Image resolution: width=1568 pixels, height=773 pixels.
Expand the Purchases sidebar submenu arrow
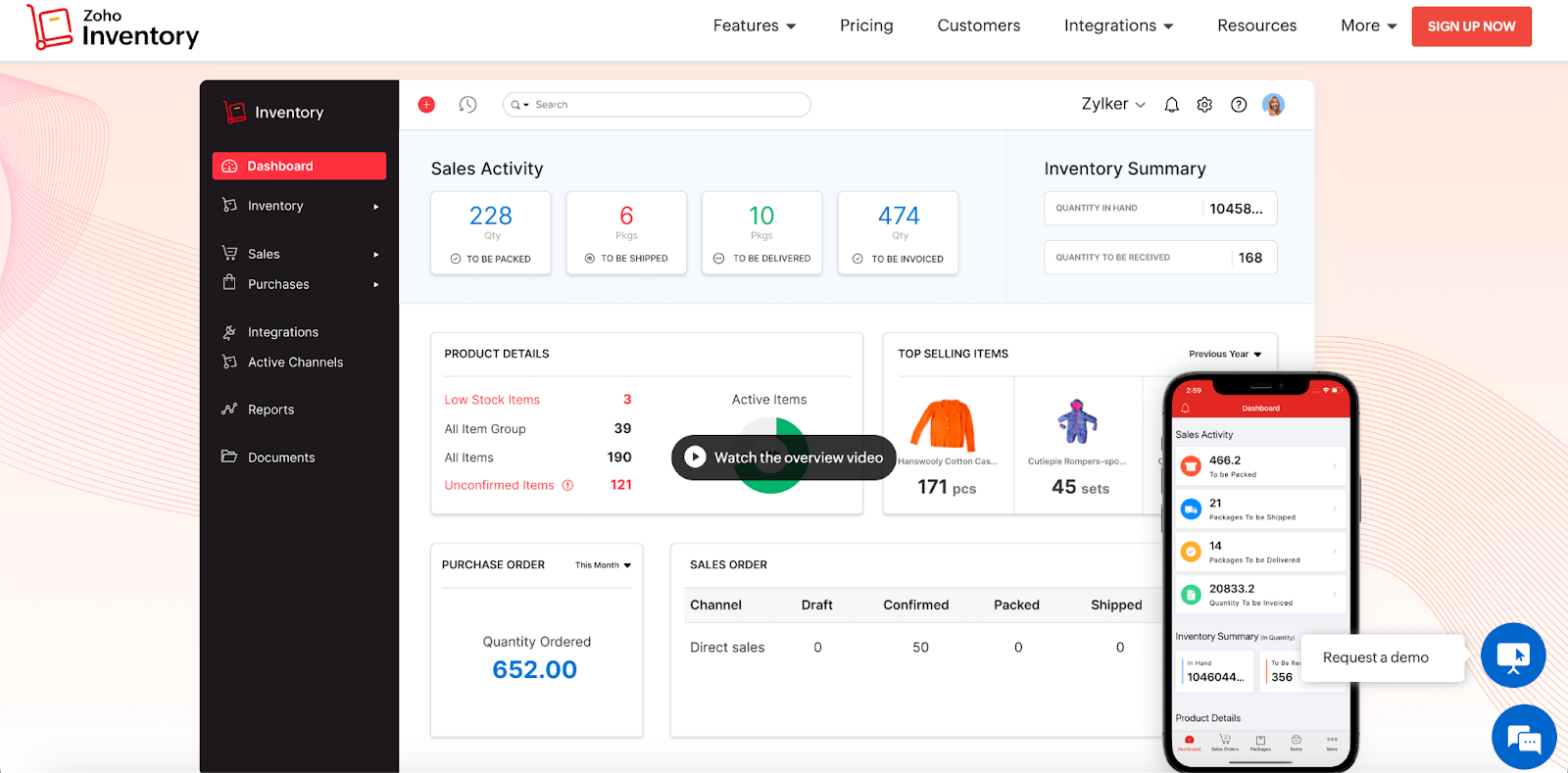(x=375, y=285)
